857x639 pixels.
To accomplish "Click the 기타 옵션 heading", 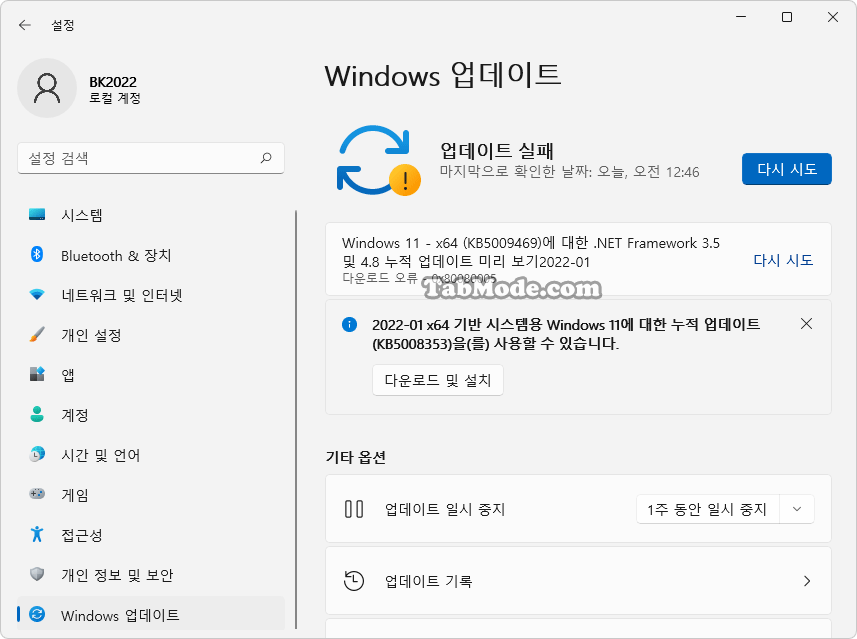I will point(356,457).
